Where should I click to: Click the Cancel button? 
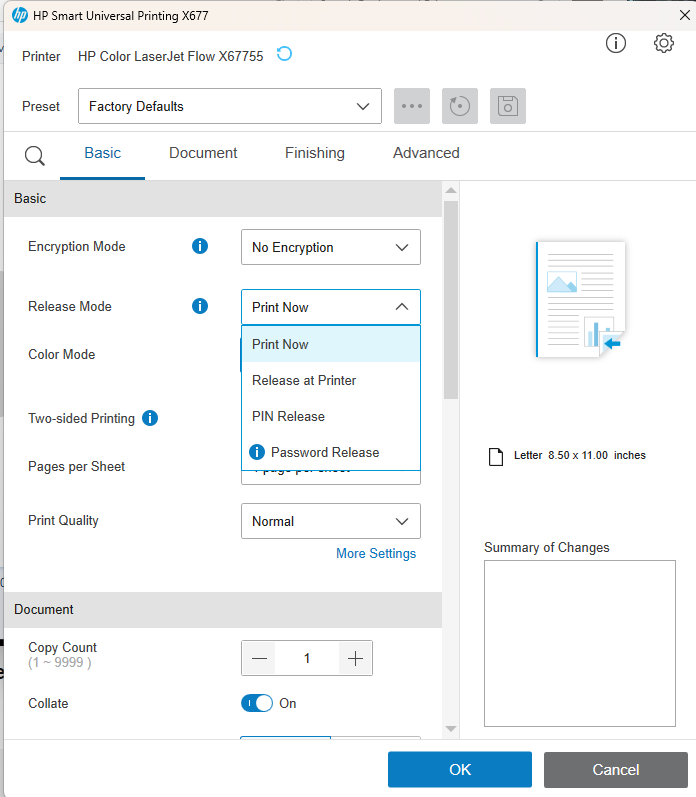pyautogui.click(x=616, y=770)
